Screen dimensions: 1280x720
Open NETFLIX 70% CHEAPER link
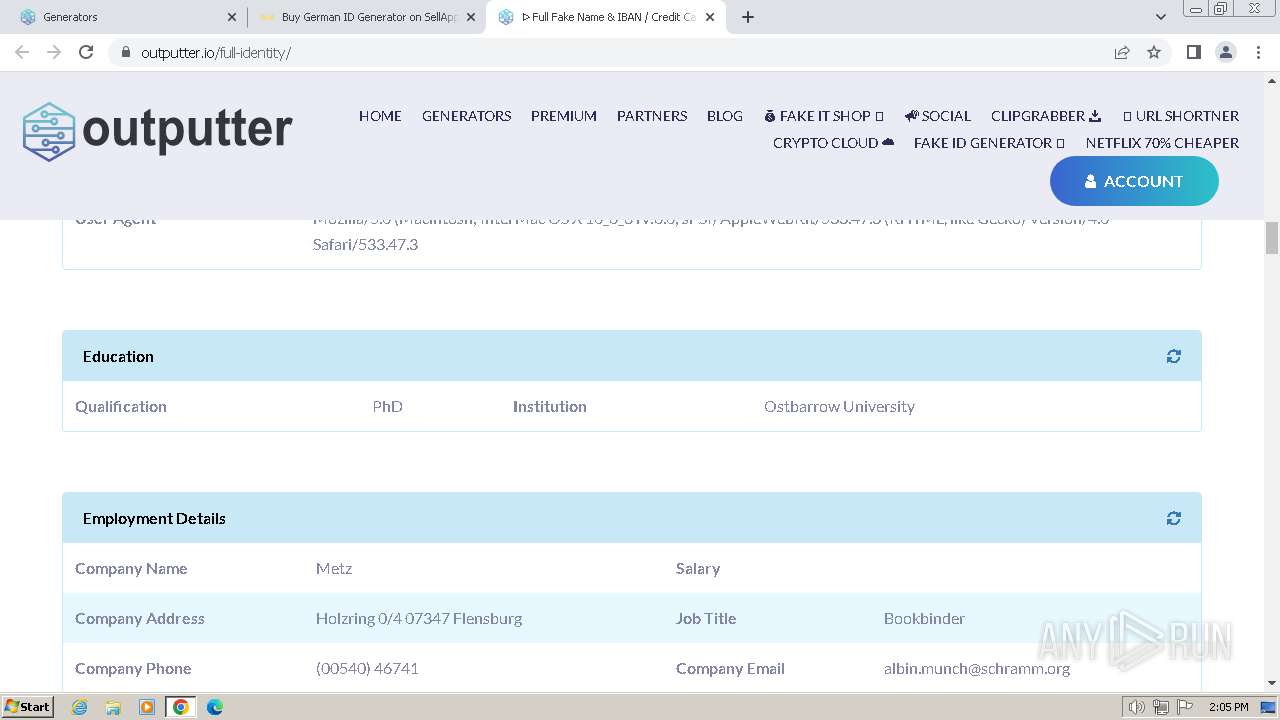click(x=1162, y=143)
